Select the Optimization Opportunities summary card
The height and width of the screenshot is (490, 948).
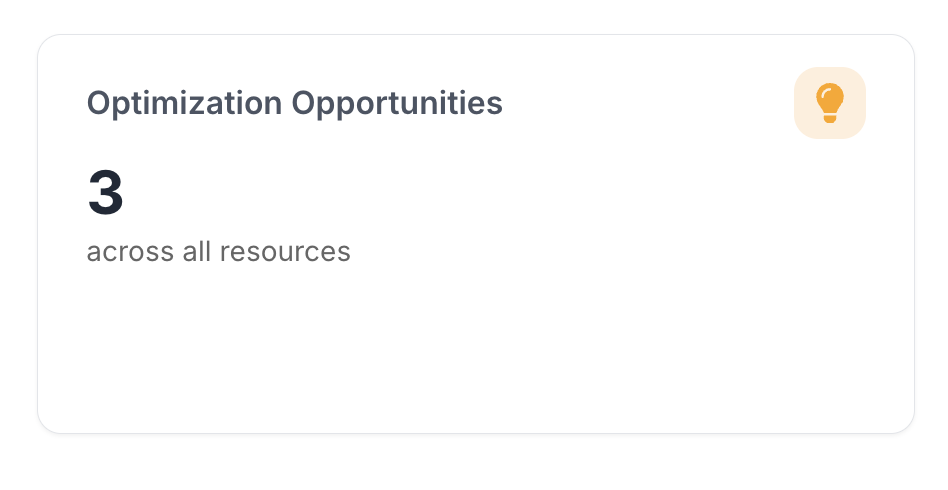(476, 234)
